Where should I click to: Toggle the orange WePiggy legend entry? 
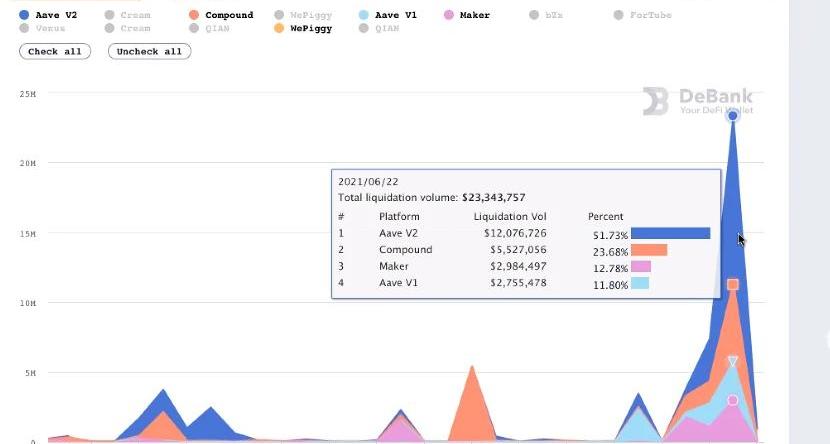pos(303,28)
